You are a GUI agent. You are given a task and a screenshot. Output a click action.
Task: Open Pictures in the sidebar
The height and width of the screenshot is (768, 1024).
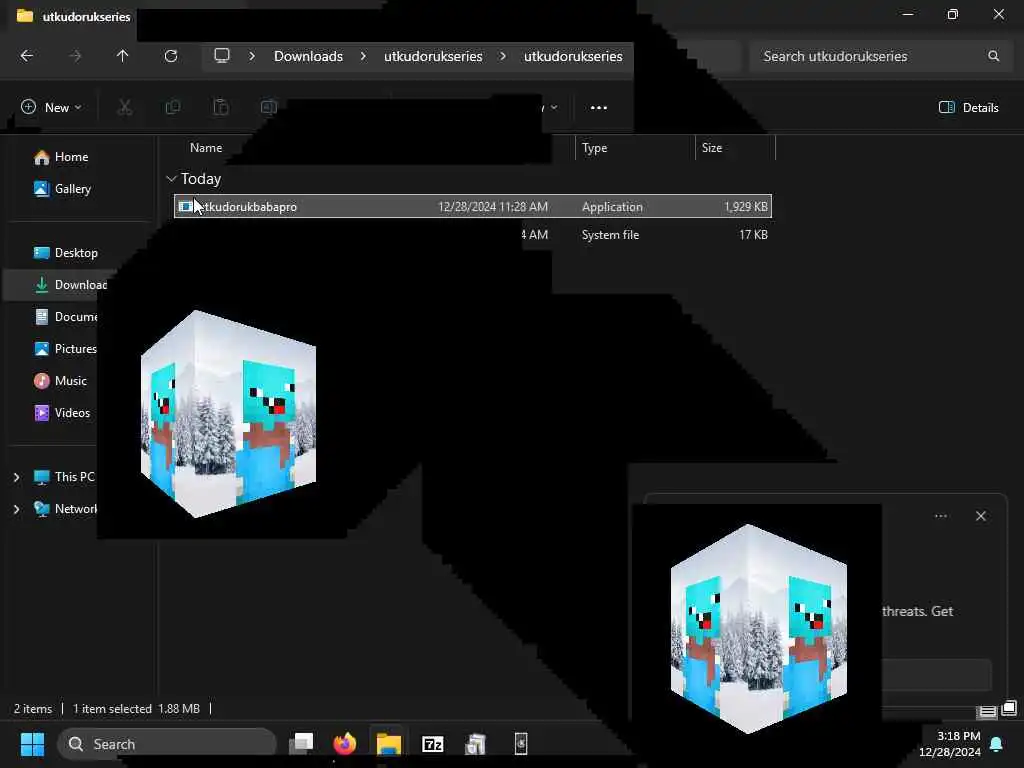65,349
